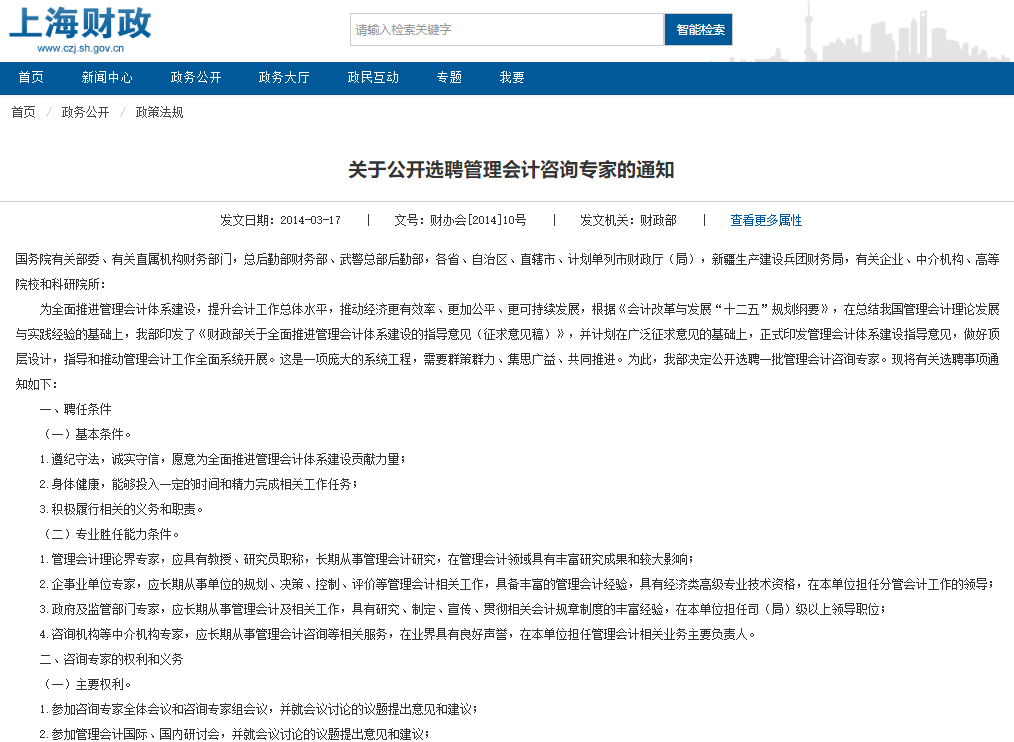Click the search keyword input field
Screen dimensions: 1014x742
(506, 30)
